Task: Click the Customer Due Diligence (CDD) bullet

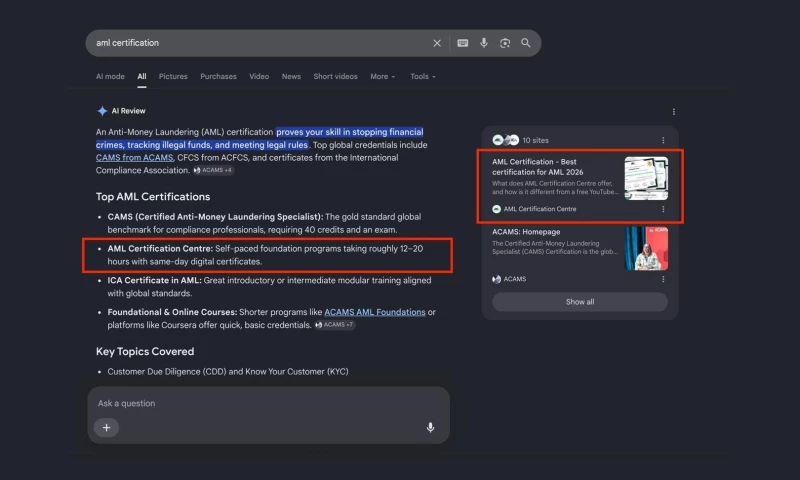Action: [x=228, y=372]
